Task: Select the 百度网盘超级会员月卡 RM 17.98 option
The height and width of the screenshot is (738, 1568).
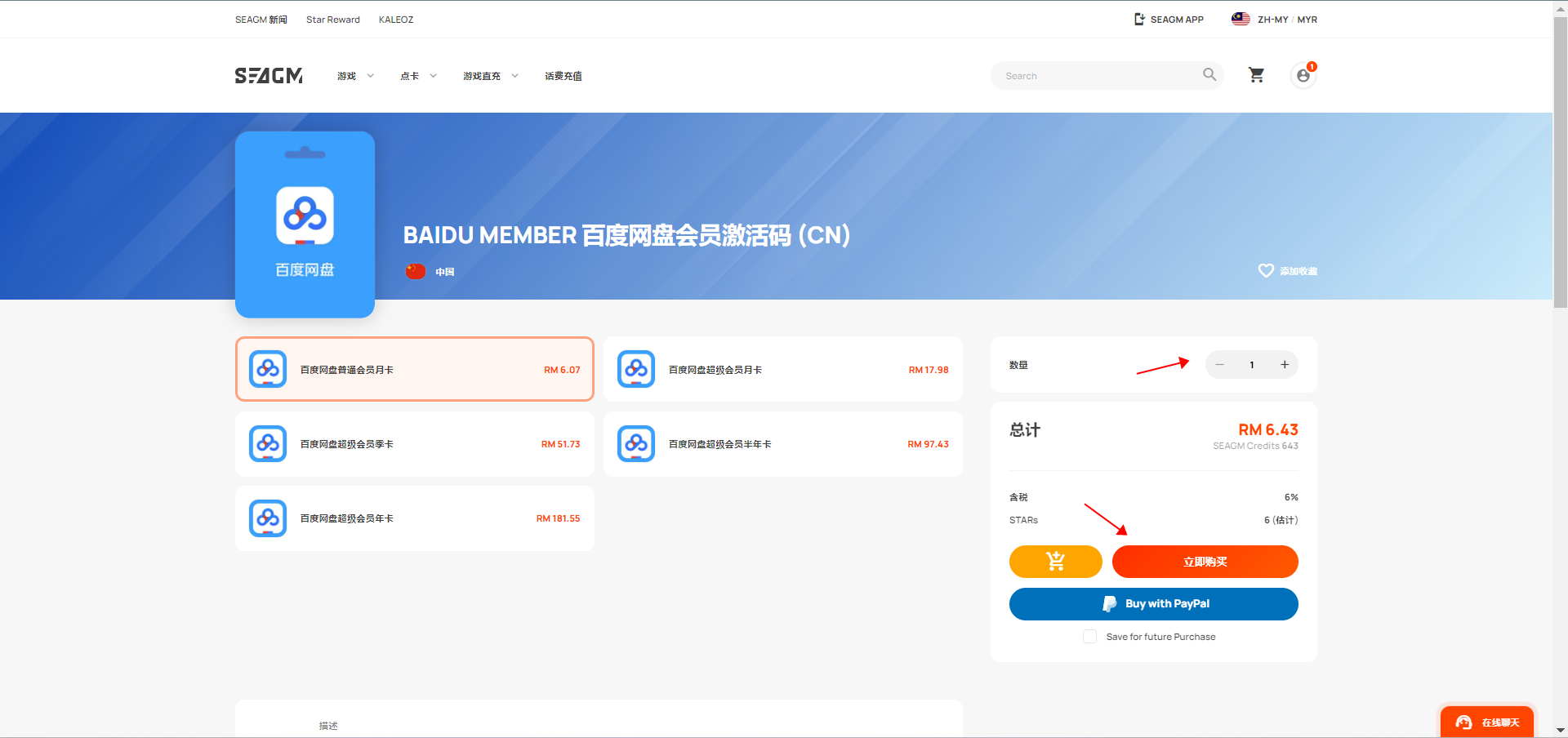Action: point(783,369)
